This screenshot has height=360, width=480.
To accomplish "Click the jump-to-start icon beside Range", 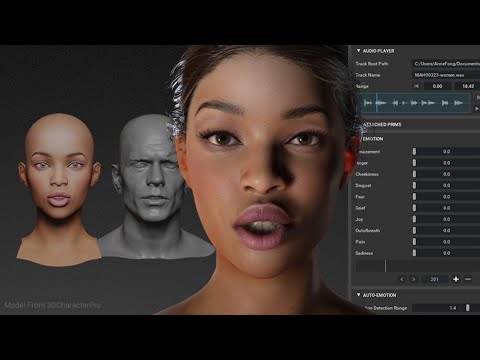I will pyautogui.click(x=416, y=86).
